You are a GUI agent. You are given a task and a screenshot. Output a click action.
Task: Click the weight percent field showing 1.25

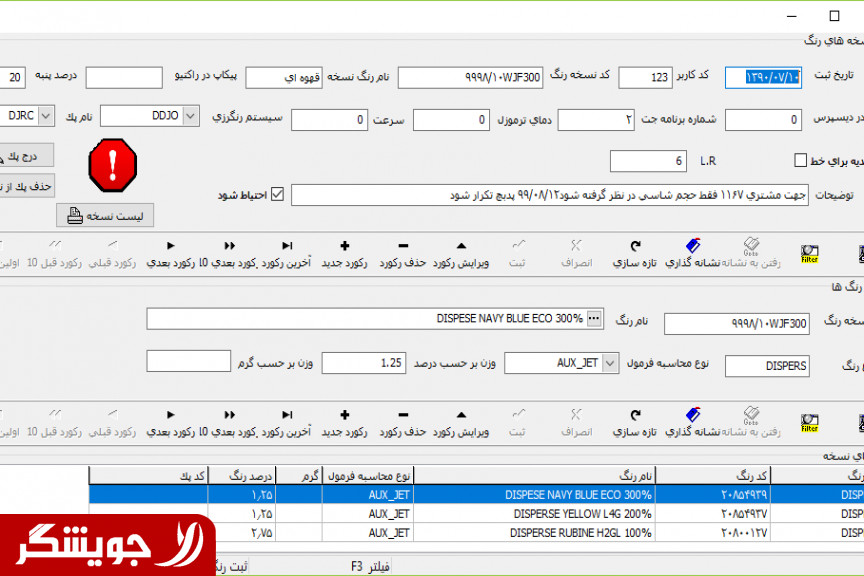(364, 362)
